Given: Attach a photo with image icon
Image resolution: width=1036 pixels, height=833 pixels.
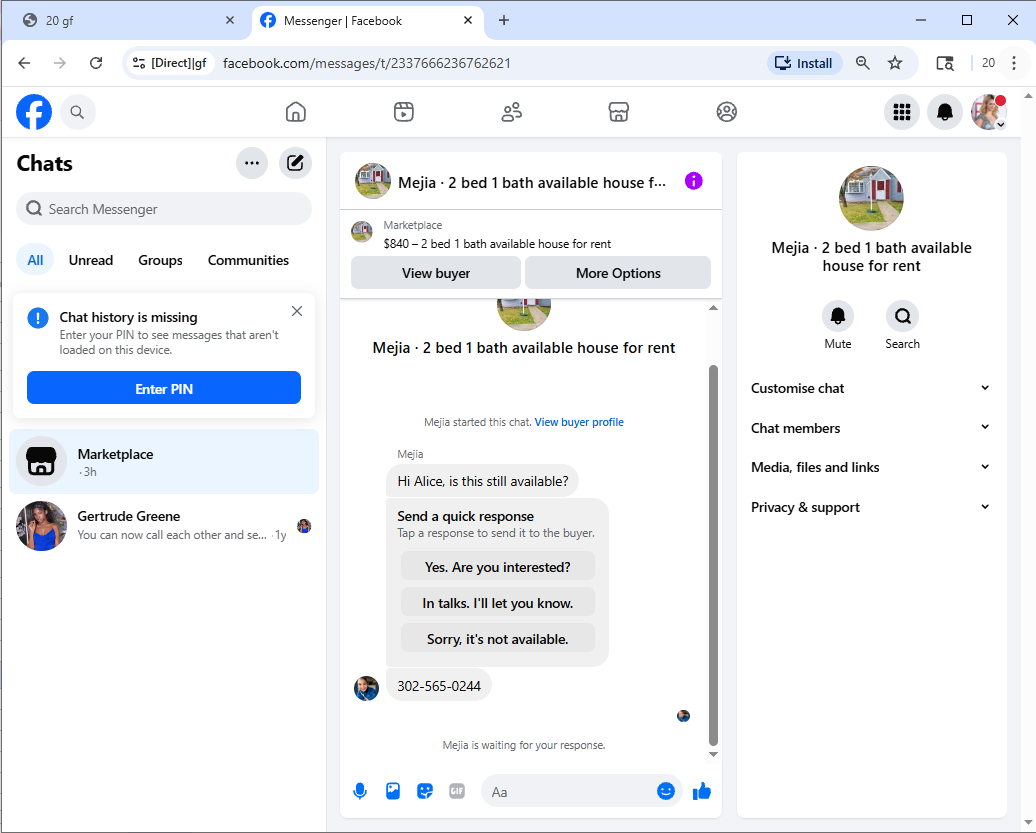Looking at the screenshot, I should tap(392, 791).
